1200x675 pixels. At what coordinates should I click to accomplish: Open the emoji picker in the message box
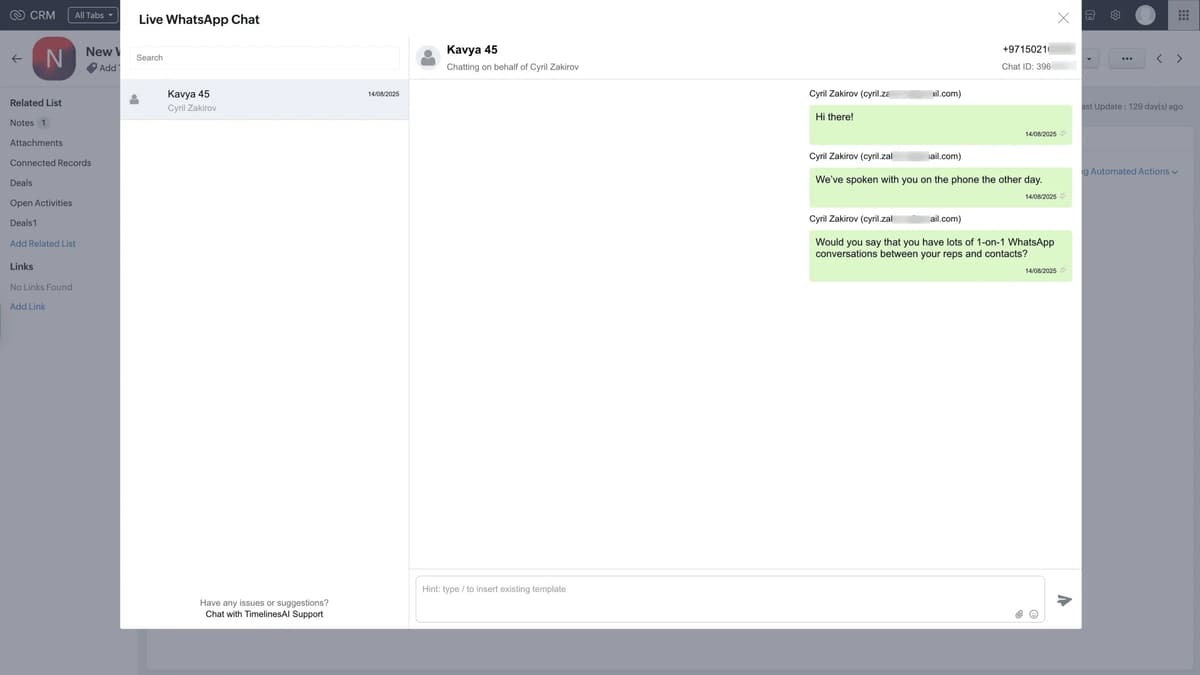pos(1033,614)
